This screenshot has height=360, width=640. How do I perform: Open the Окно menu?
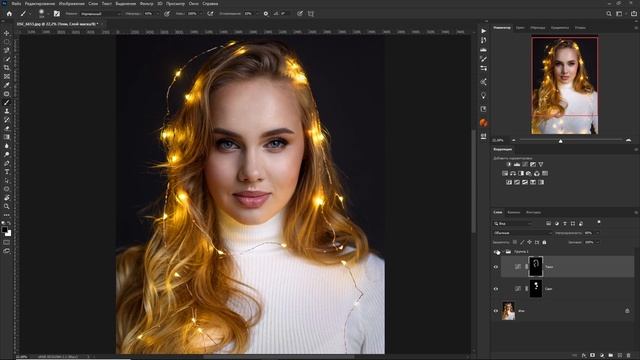pyautogui.click(x=193, y=3)
